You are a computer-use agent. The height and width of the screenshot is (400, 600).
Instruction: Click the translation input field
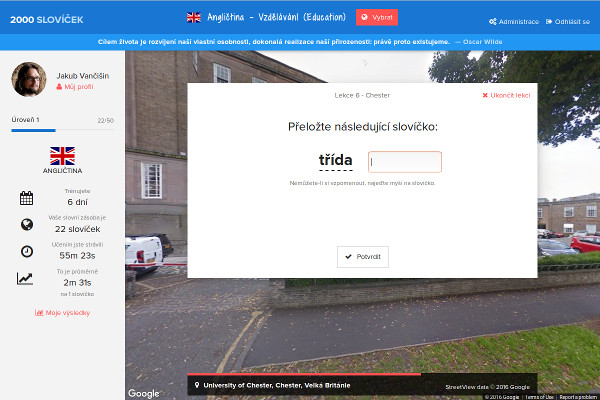(405, 162)
